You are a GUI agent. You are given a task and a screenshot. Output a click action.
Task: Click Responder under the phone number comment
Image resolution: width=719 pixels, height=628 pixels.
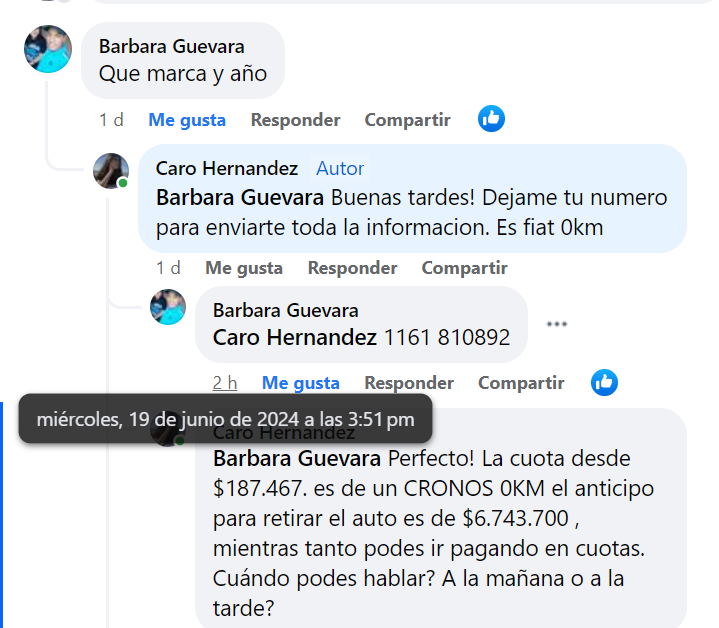point(409,383)
